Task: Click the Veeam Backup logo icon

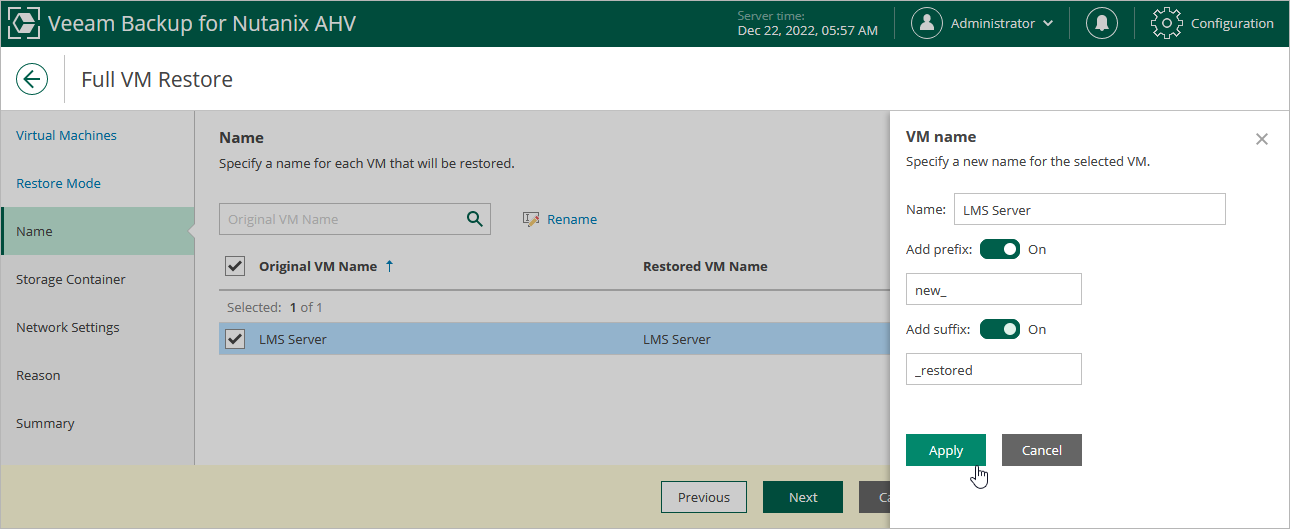Action: 24,24
